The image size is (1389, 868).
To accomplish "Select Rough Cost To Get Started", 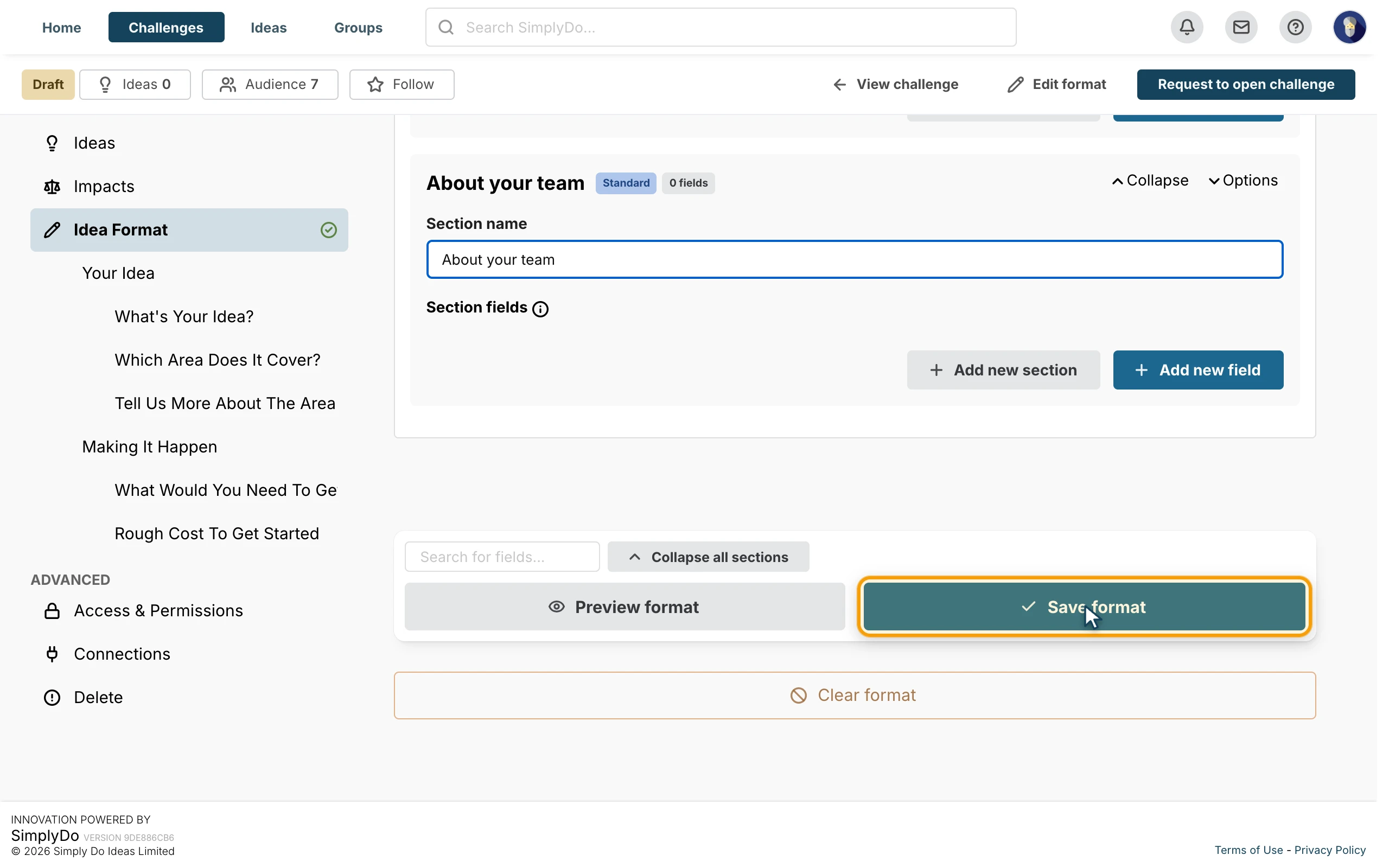I will pyautogui.click(x=216, y=534).
